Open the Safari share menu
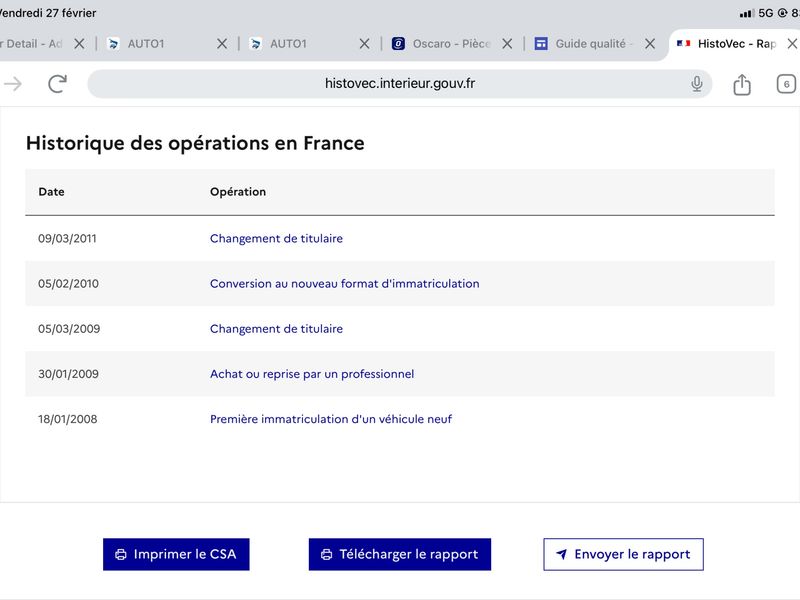Image resolution: width=800 pixels, height=600 pixels. [742, 85]
